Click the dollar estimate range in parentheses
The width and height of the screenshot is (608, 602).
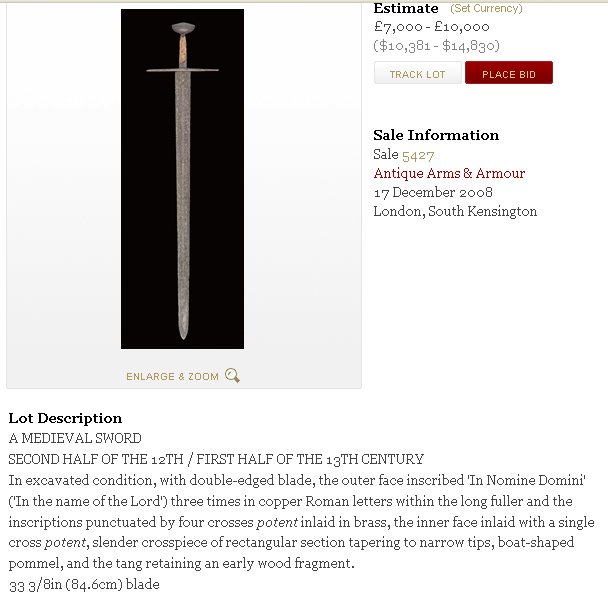pos(436,46)
